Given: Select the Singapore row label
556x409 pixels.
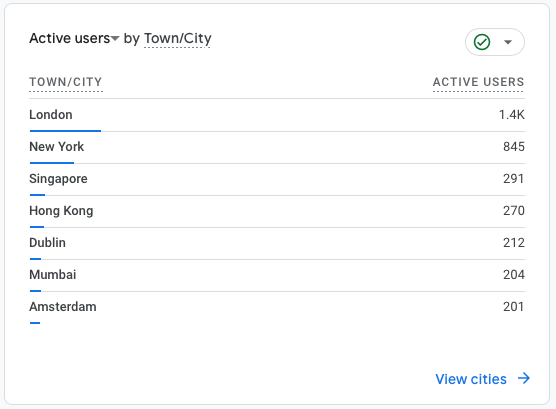Looking at the screenshot, I should [58, 179].
